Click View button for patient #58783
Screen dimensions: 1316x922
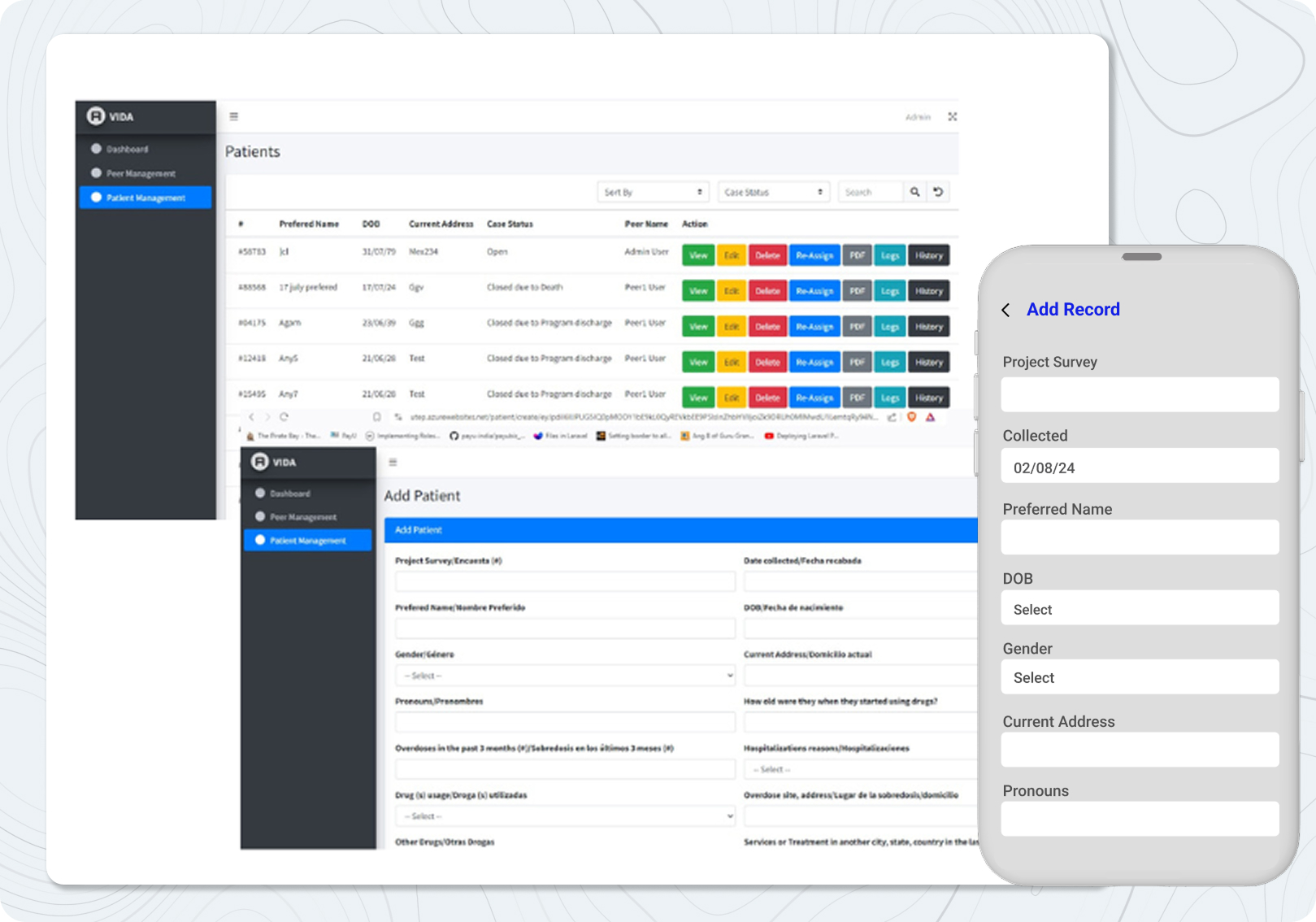pyautogui.click(x=698, y=255)
